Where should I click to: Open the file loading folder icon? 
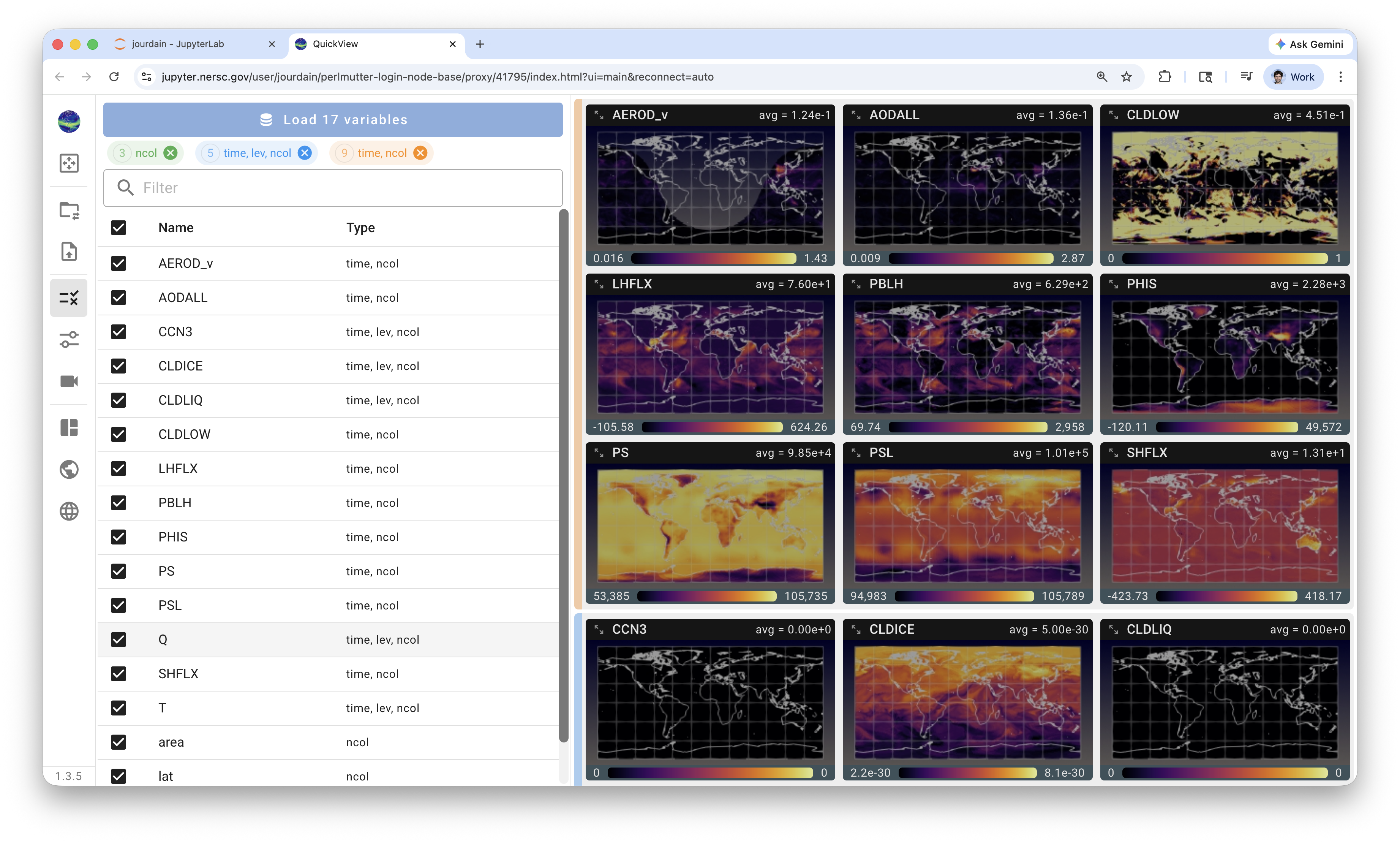click(69, 210)
